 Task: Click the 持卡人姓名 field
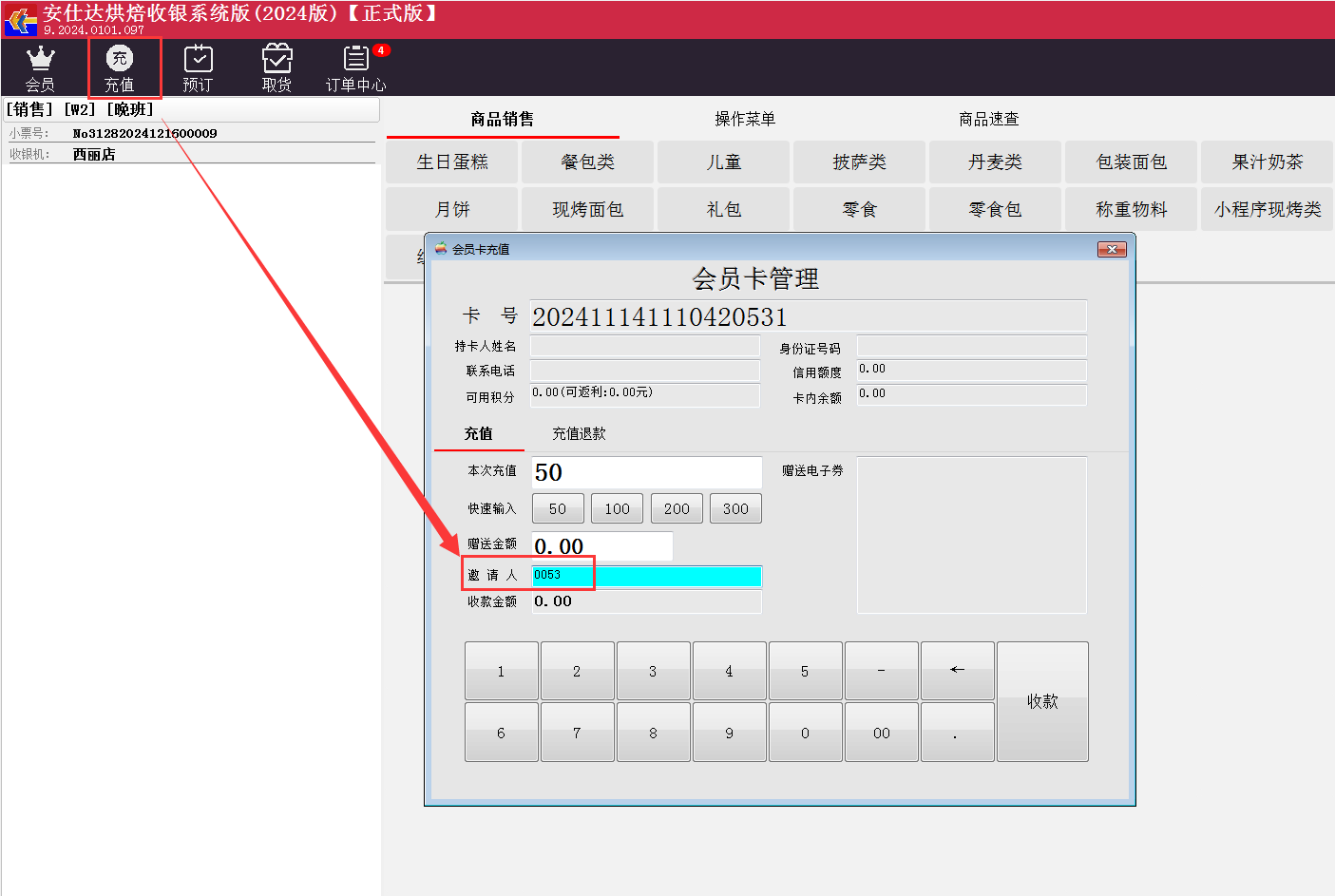645,346
